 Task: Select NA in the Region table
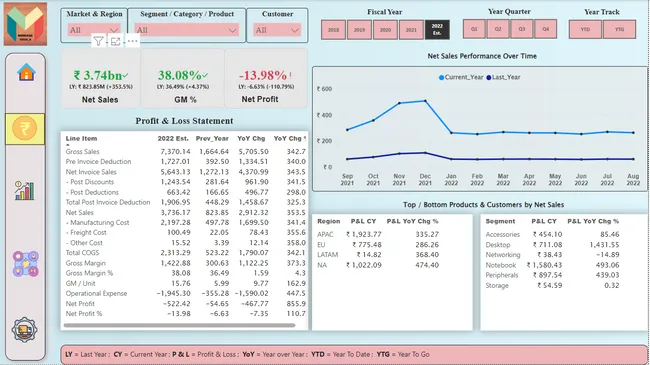pyautogui.click(x=322, y=265)
